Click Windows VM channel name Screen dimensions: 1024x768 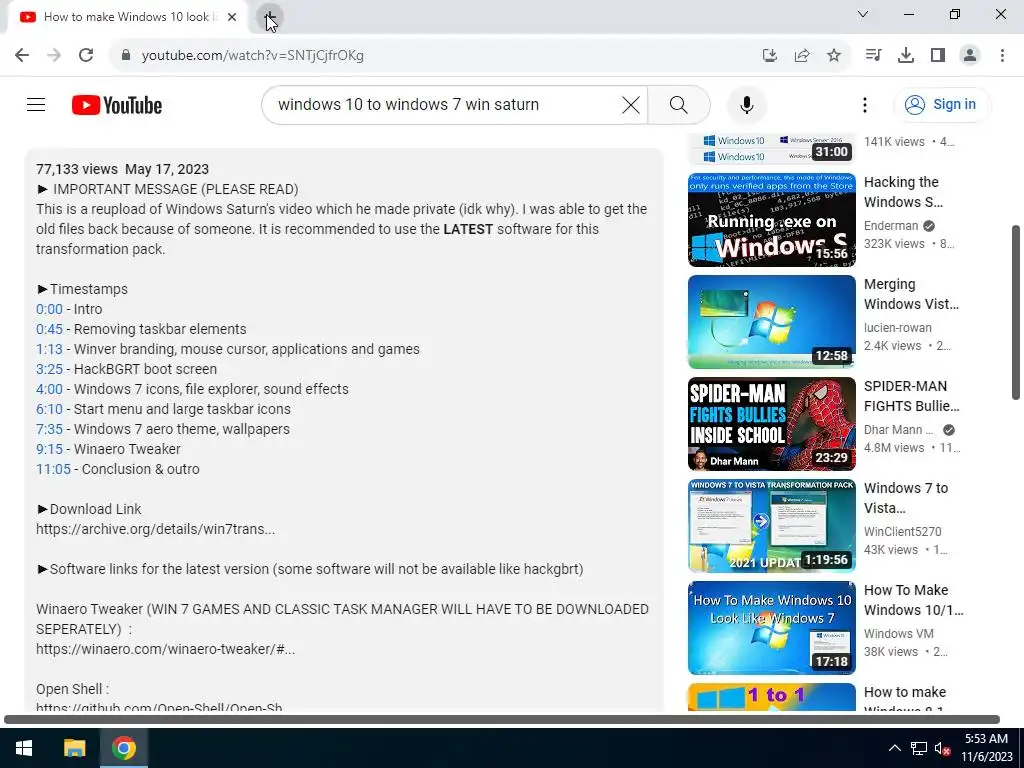(x=899, y=633)
